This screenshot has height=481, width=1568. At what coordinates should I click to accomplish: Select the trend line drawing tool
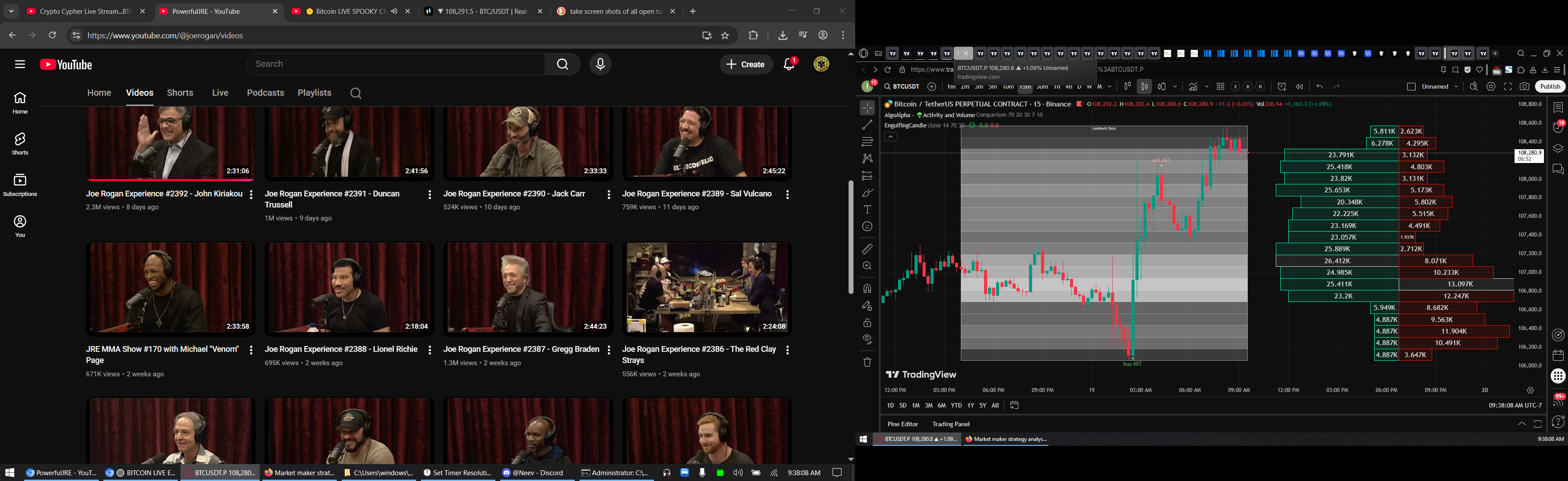click(x=867, y=125)
